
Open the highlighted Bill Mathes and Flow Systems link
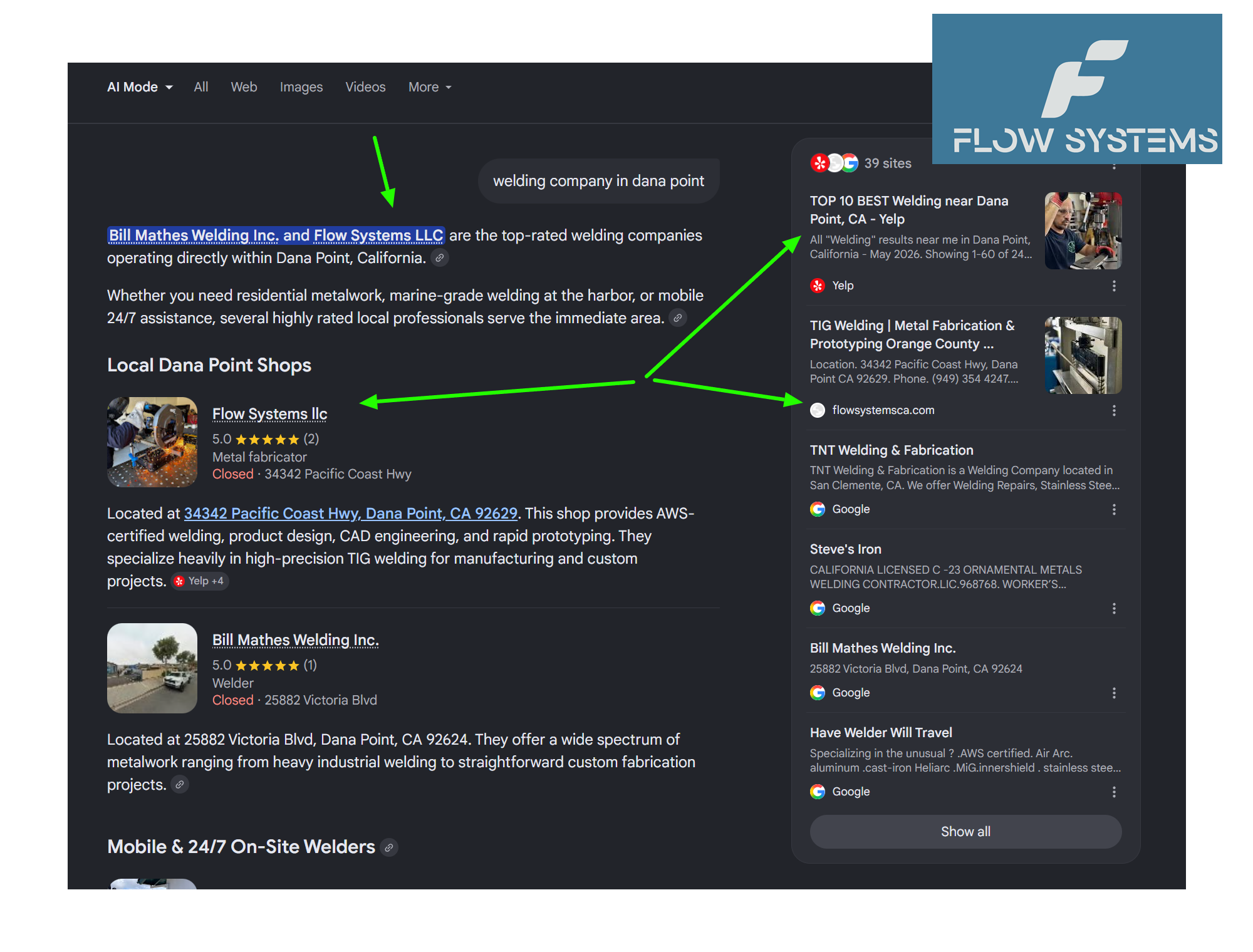[276, 235]
